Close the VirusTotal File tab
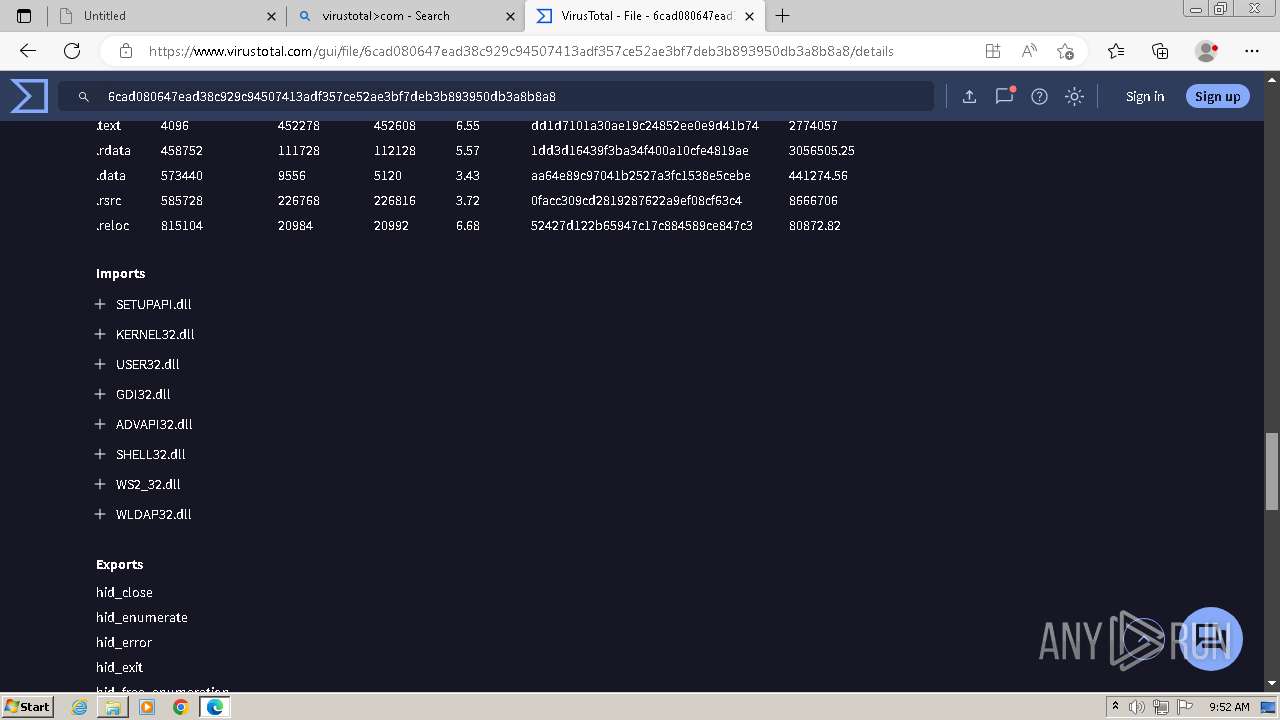 pyautogui.click(x=750, y=16)
